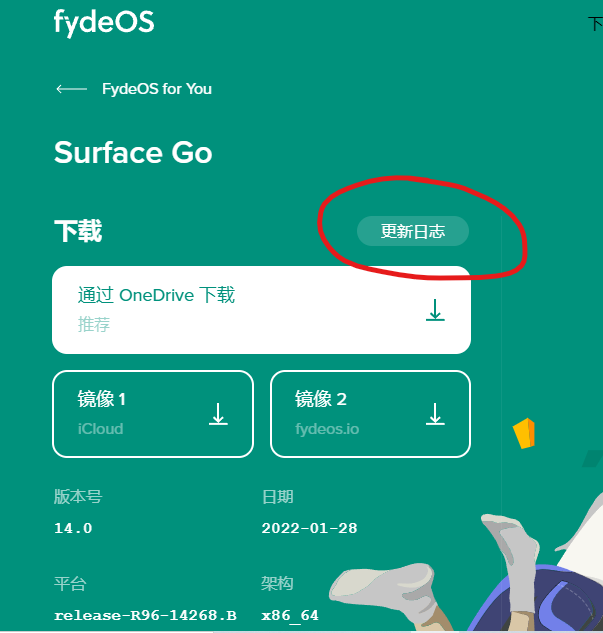This screenshot has width=603, height=633.
Task: Select the platform release-R96-14268.B text
Action: [145, 615]
